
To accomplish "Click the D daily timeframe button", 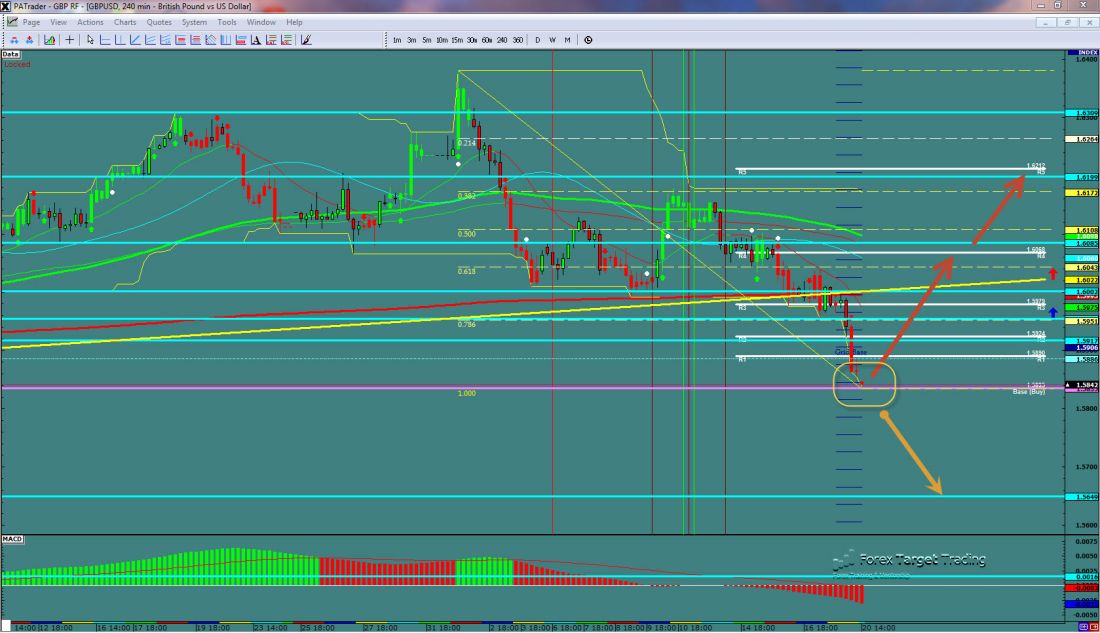I will [x=537, y=40].
